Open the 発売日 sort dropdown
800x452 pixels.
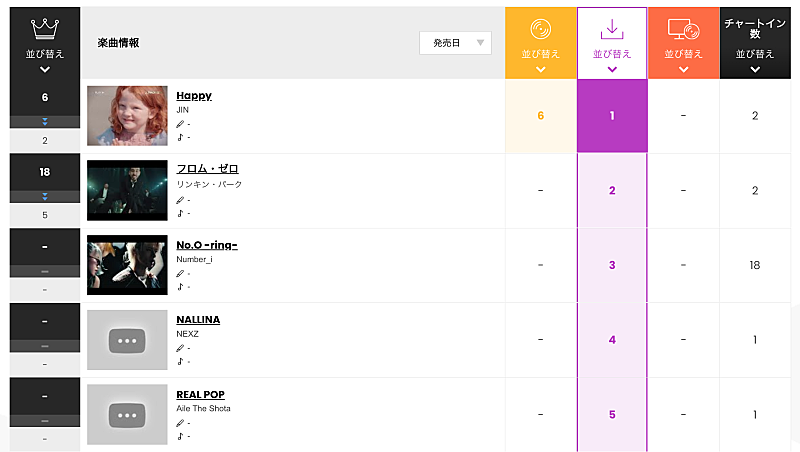[x=455, y=42]
